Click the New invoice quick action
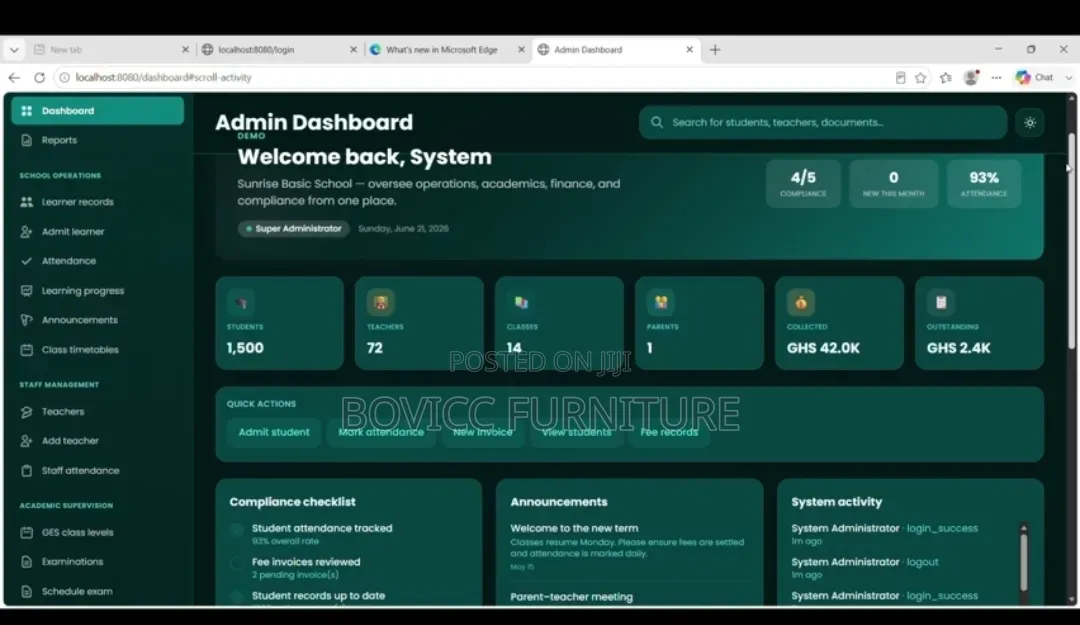This screenshot has height=625, width=1080. 483,432
